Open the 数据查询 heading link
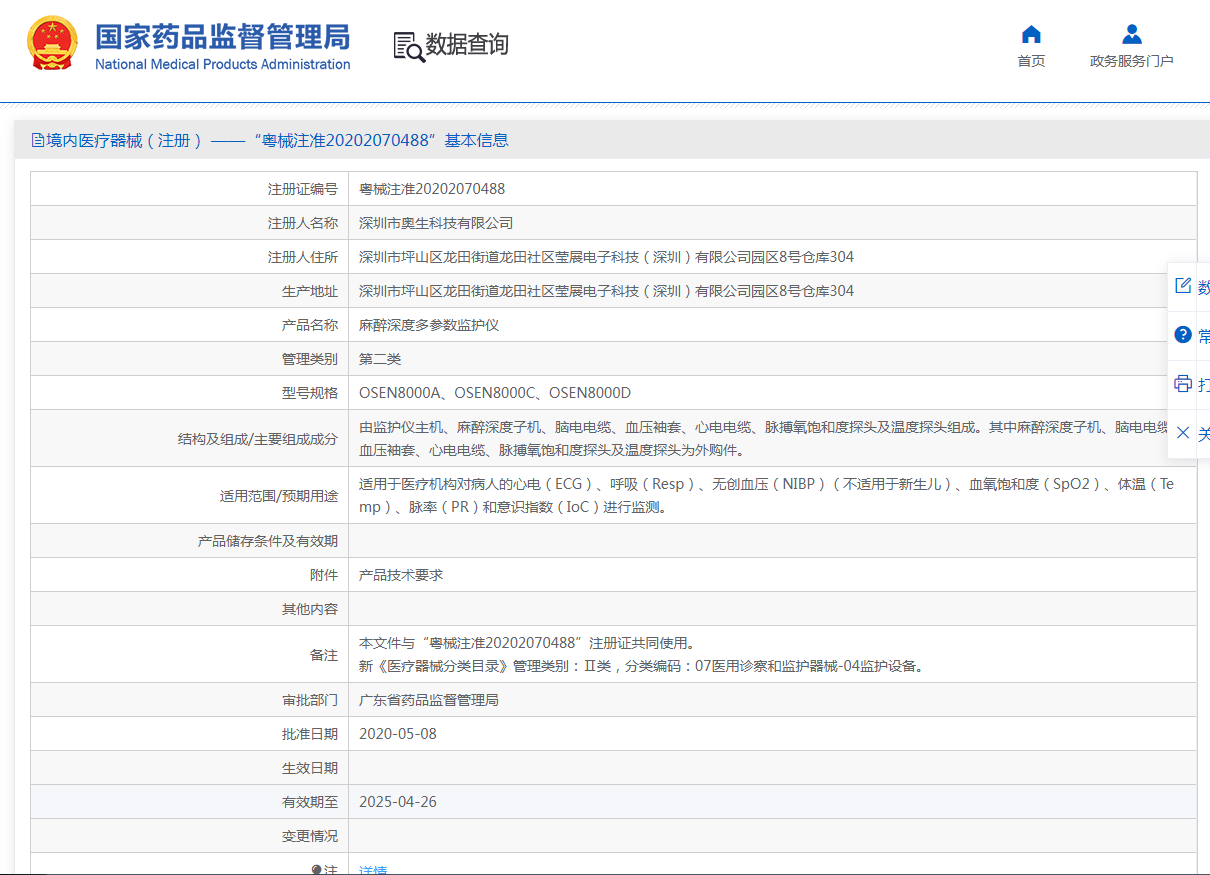Screen dimensions: 1210x875 click(x=467, y=45)
